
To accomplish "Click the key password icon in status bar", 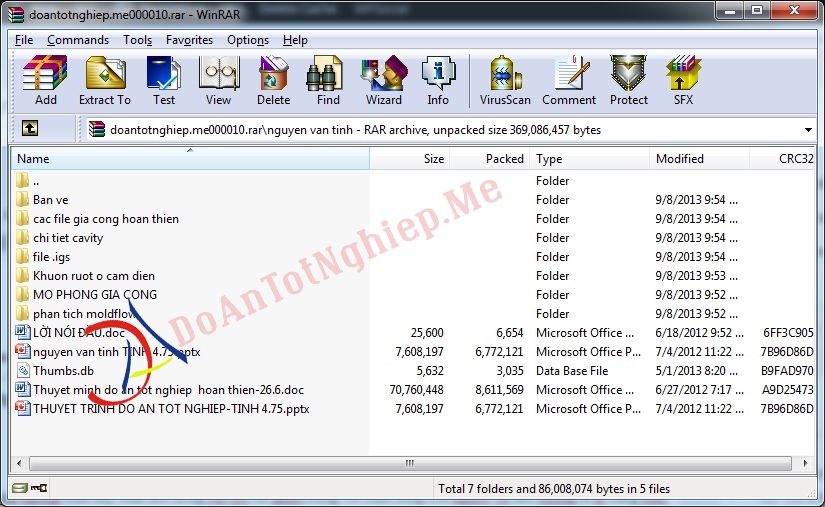I will pyautogui.click(x=39, y=488).
